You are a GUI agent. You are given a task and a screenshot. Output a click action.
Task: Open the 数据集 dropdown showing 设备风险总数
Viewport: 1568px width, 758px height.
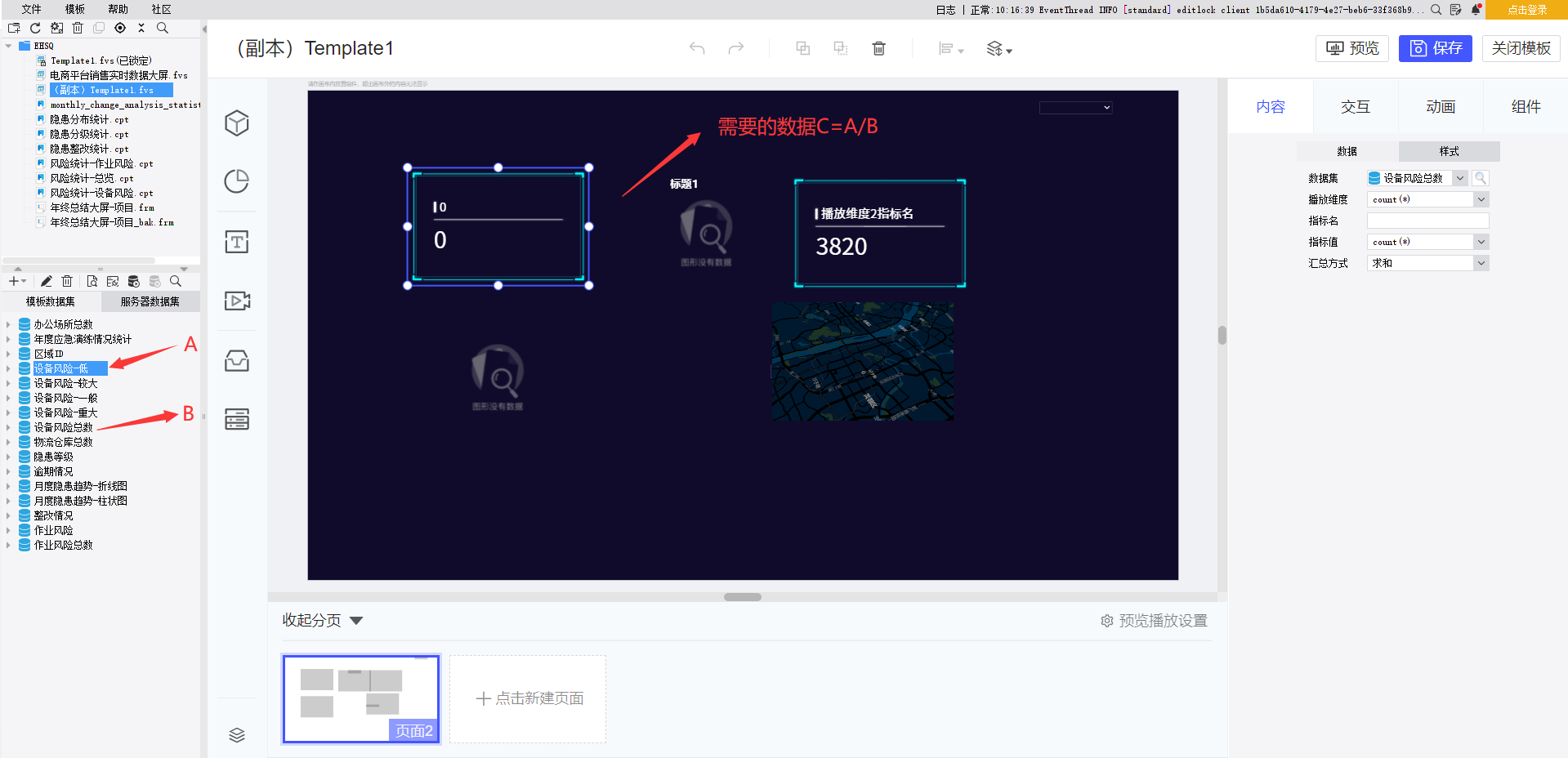(x=1459, y=178)
